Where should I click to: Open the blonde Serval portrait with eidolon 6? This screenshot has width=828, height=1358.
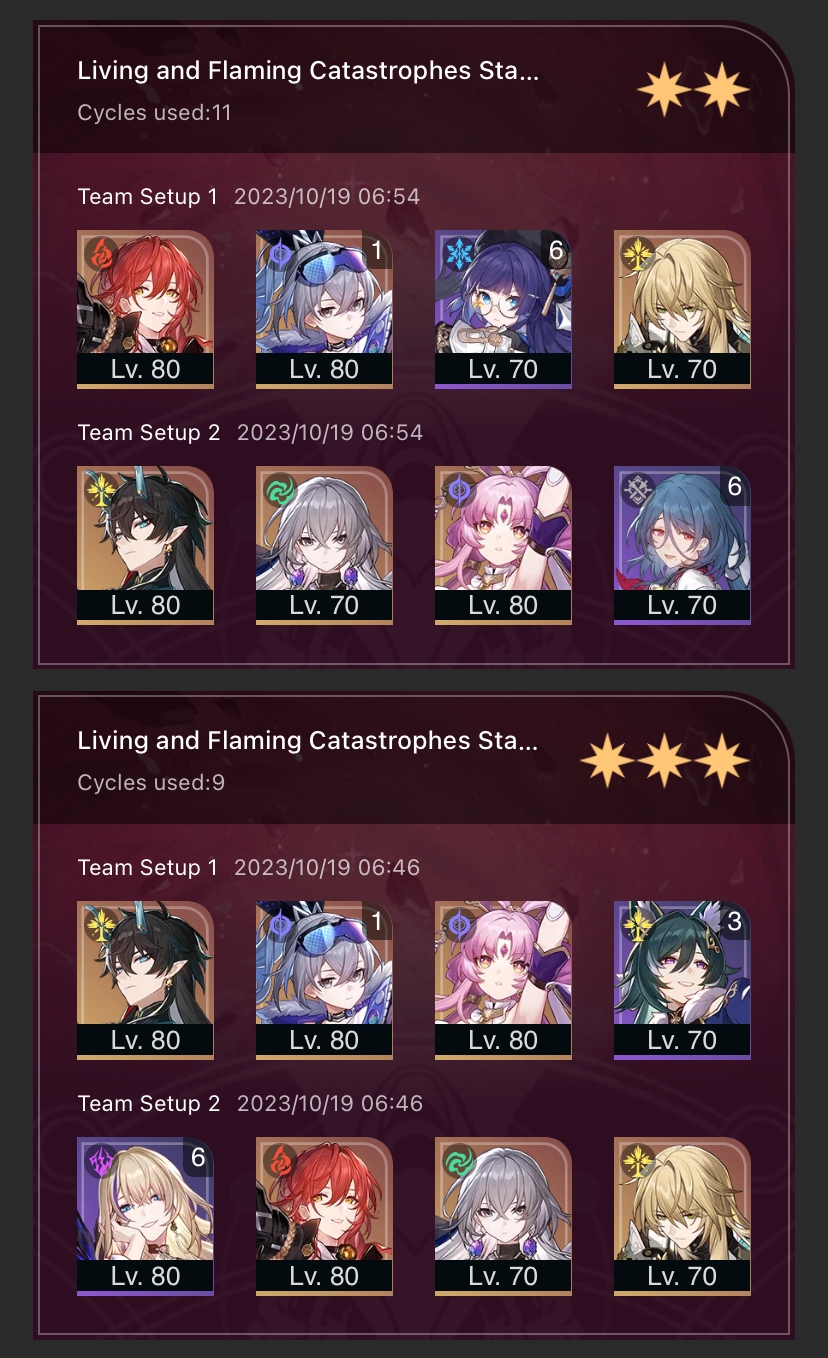145,1216
